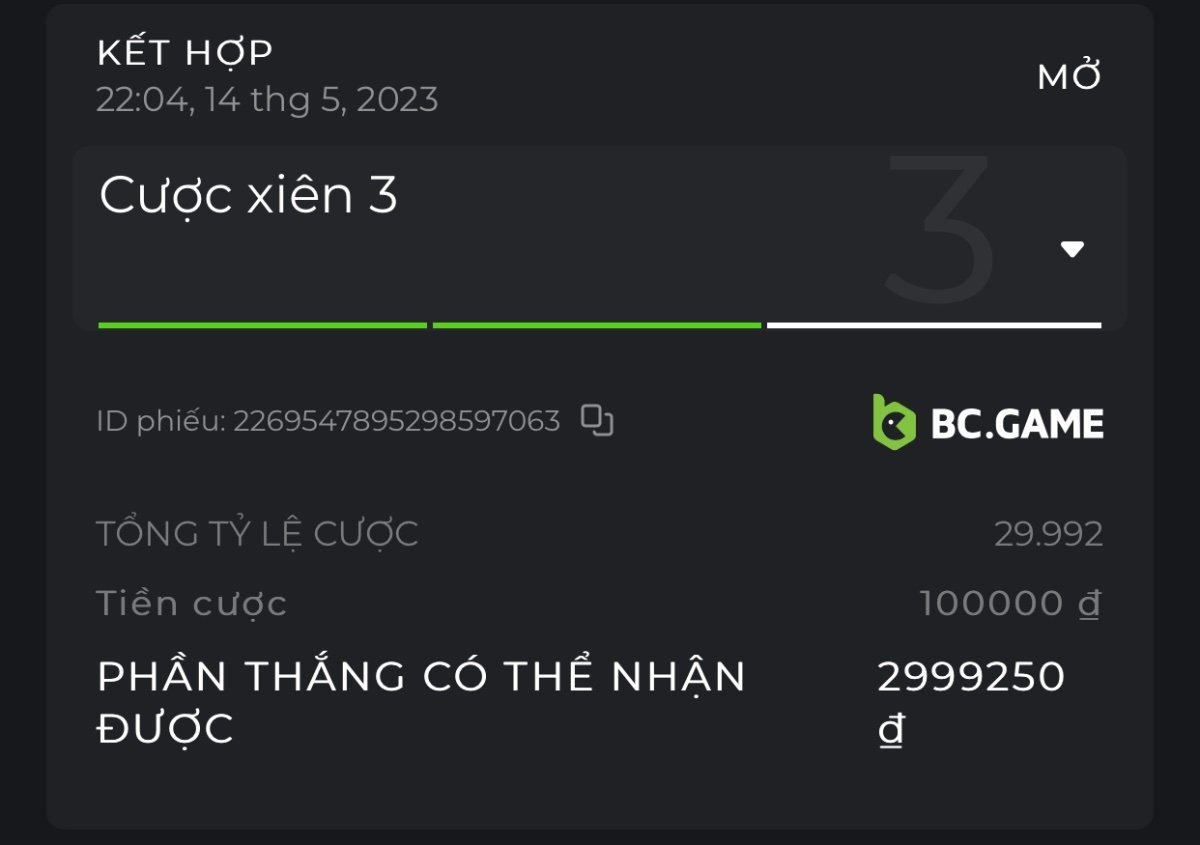The image size is (1200, 845).
Task: Tap the MỞ status label
Action: point(1070,77)
